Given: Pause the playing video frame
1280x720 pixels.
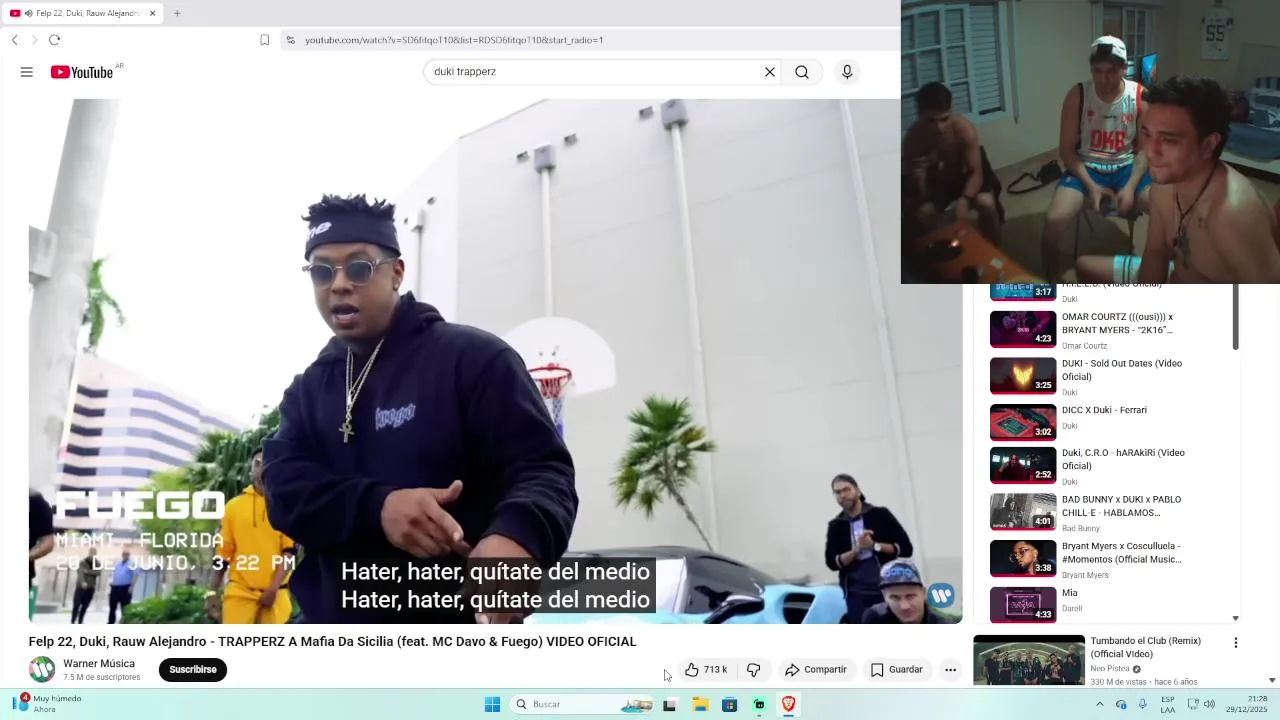Looking at the screenshot, I should tap(495, 360).
